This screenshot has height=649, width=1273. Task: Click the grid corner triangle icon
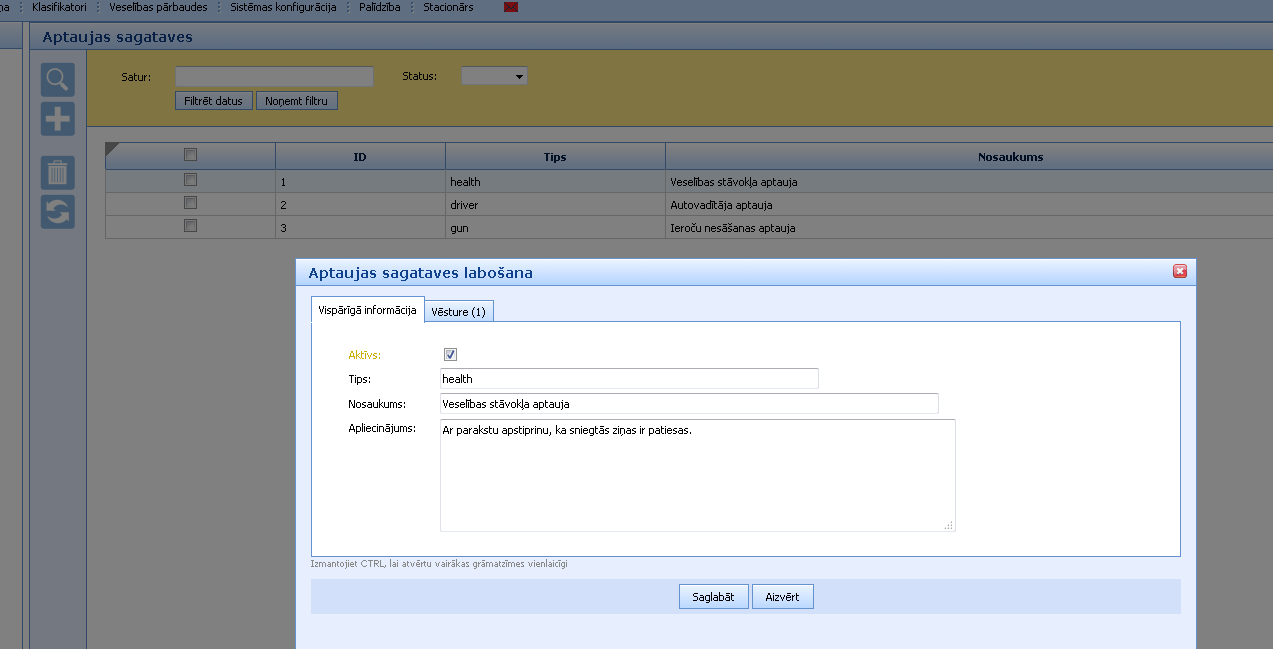pyautogui.click(x=112, y=149)
